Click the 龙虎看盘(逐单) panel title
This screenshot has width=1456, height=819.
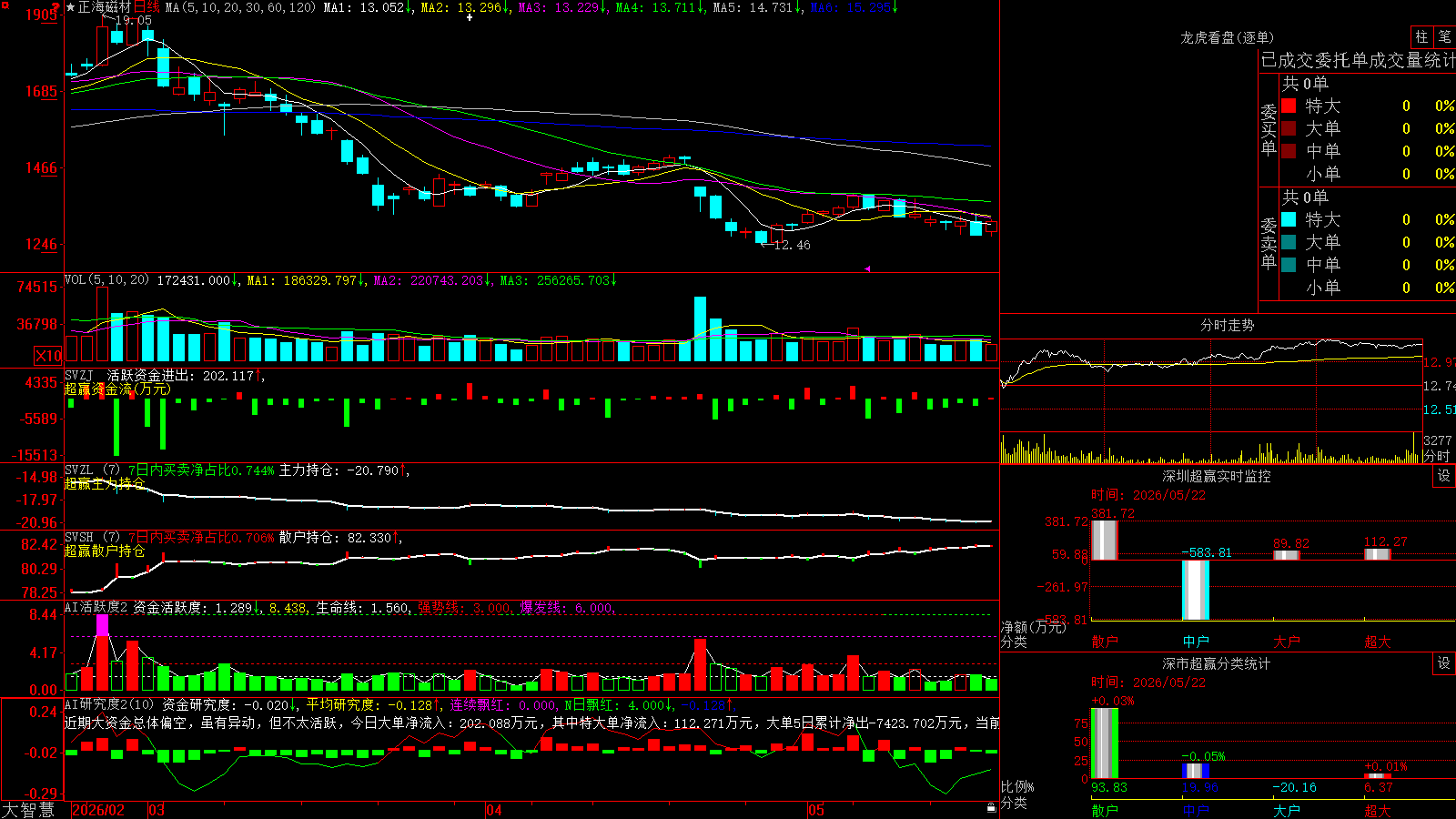(x=1228, y=37)
